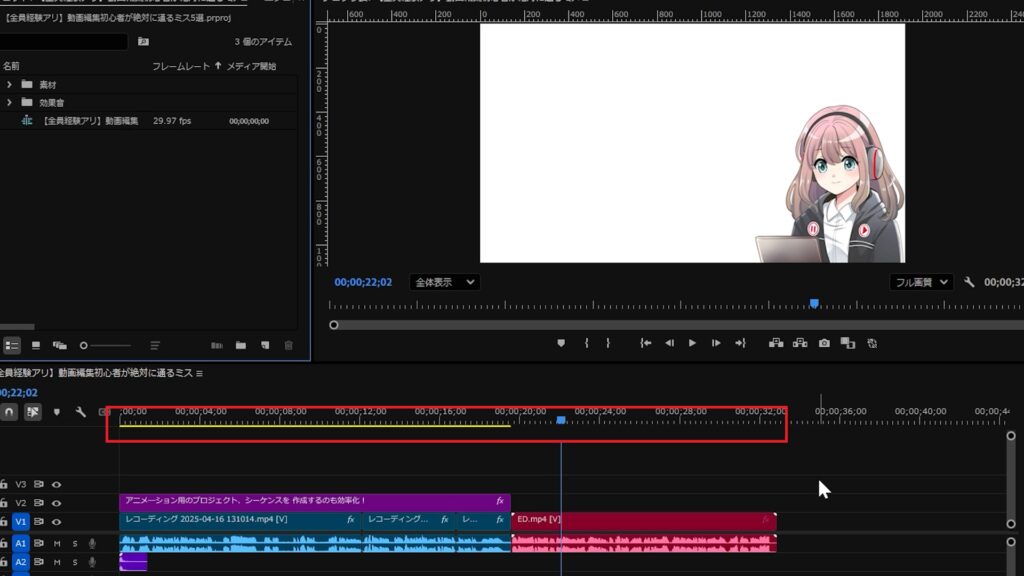
Task: Toggle proxies icon in Program monitor
Action: [x=872, y=343]
